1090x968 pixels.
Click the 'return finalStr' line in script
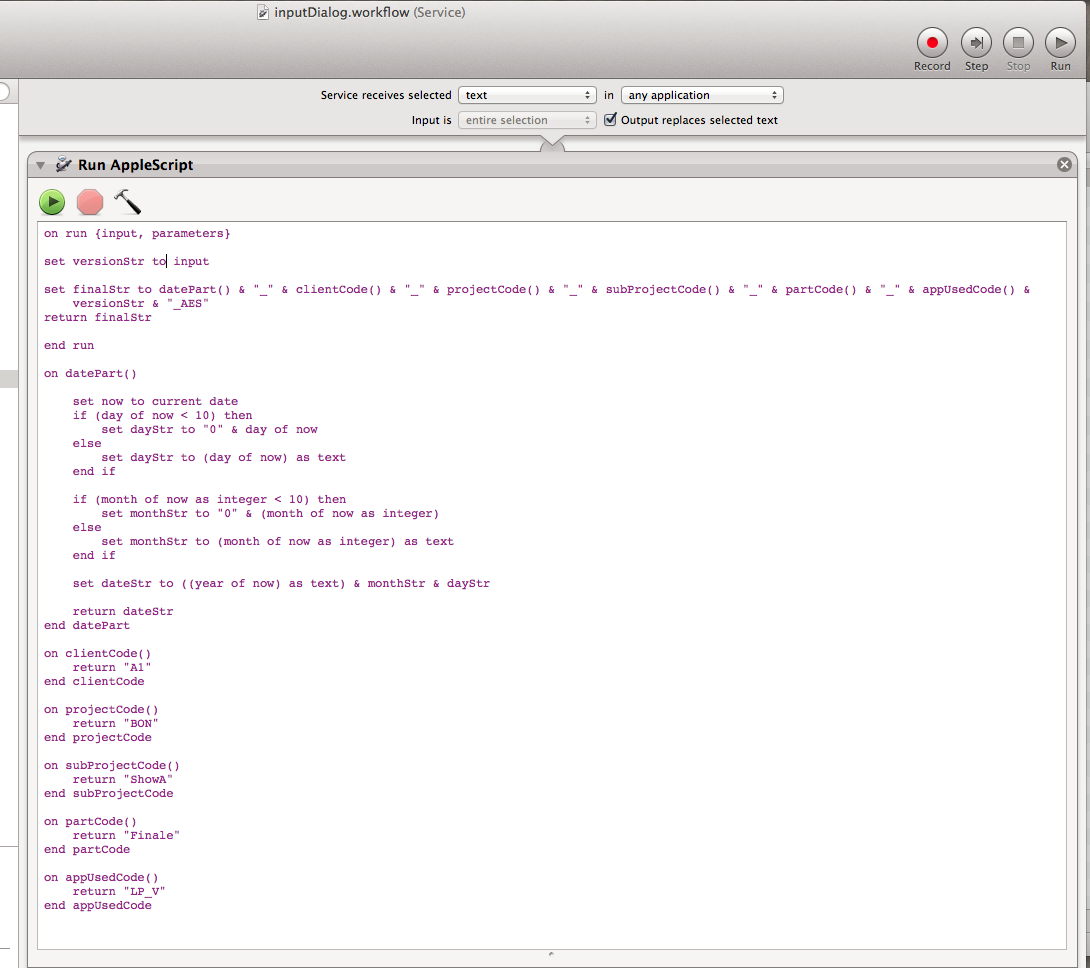(98, 318)
